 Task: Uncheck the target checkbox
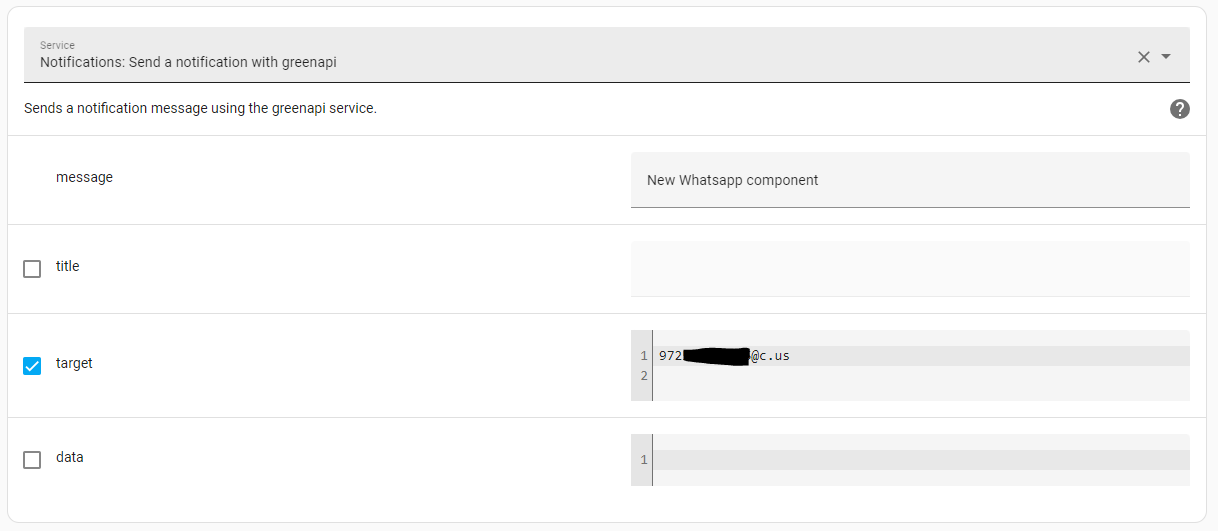click(32, 366)
